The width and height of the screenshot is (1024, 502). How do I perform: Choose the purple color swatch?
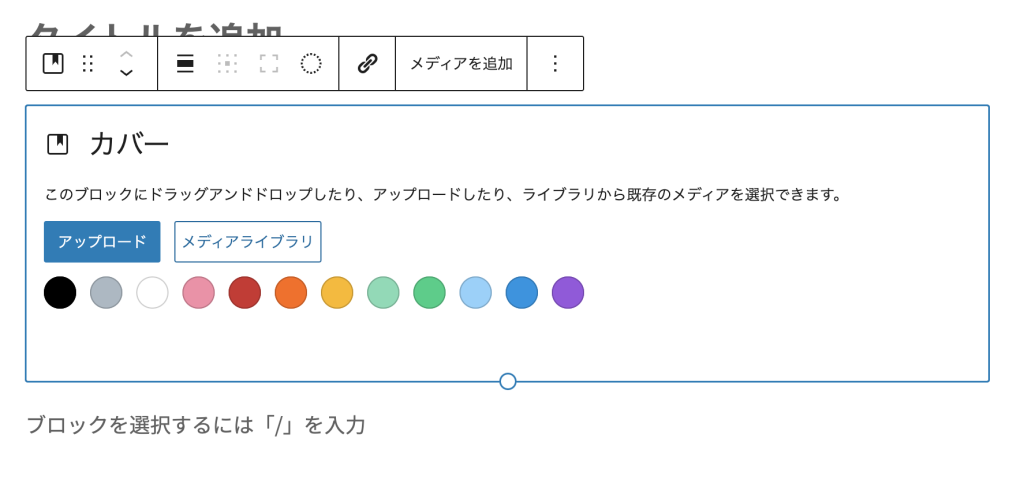(x=568, y=293)
